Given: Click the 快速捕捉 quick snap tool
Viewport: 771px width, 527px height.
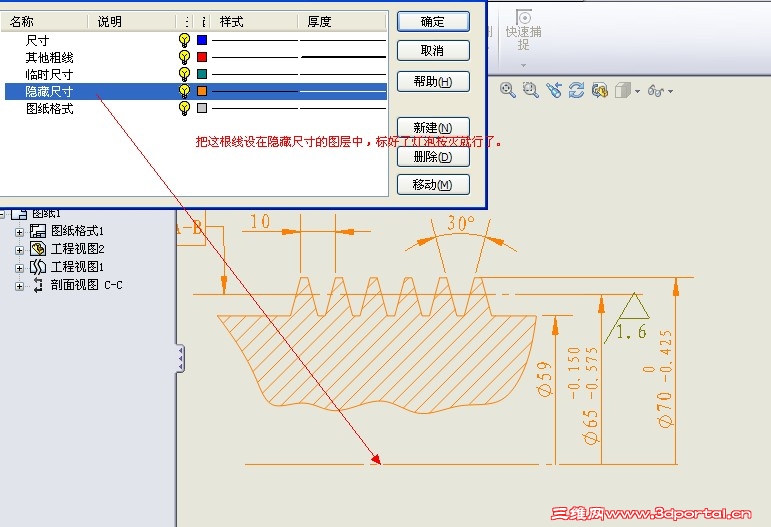Looking at the screenshot, I should click(x=524, y=29).
